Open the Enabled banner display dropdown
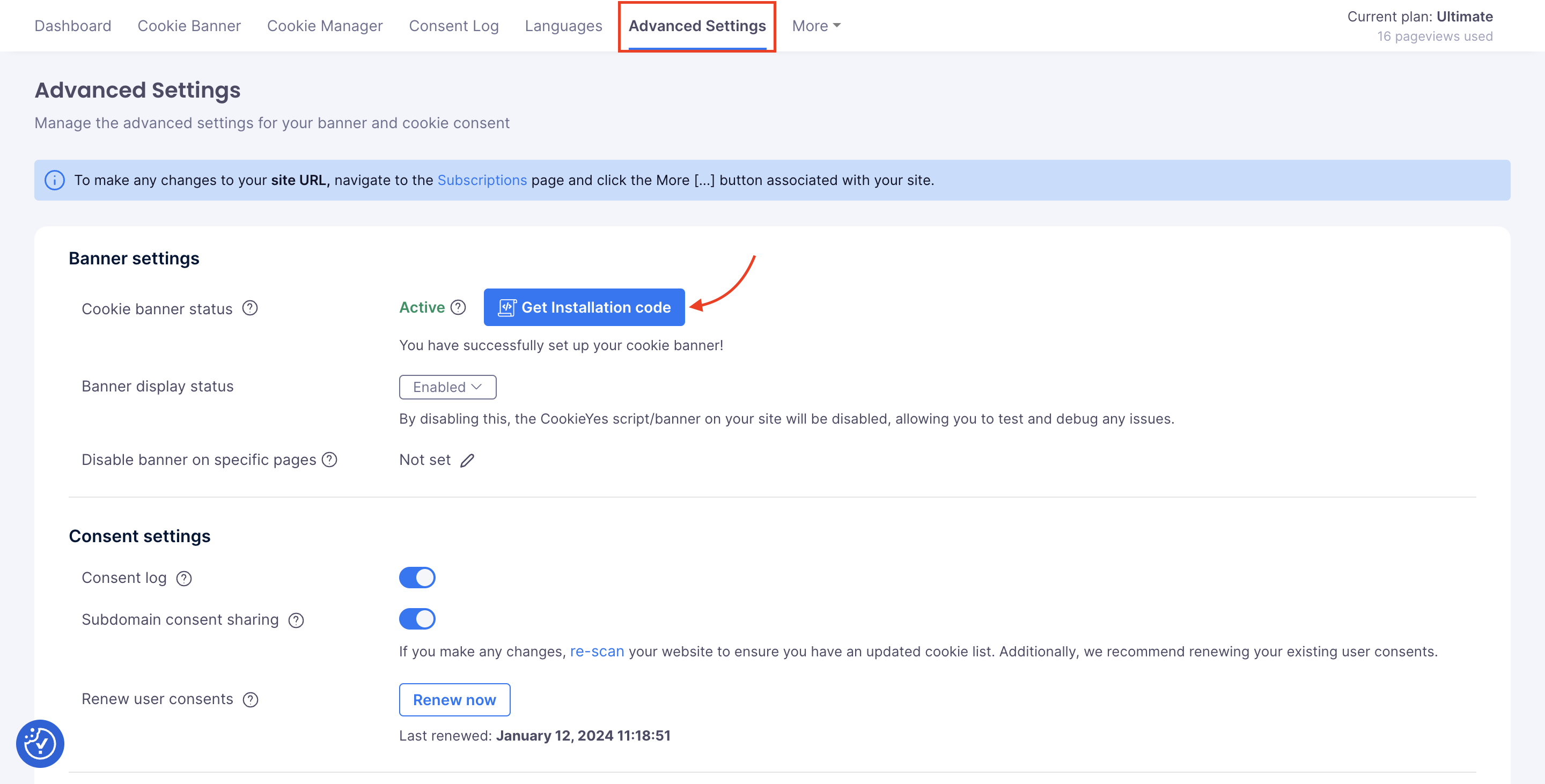Viewport: 1545px width, 784px height. point(447,387)
